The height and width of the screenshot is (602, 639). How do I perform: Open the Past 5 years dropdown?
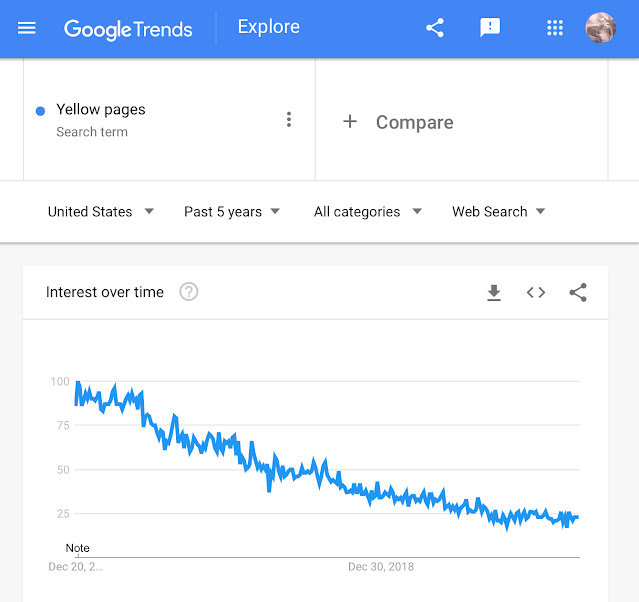coord(232,212)
